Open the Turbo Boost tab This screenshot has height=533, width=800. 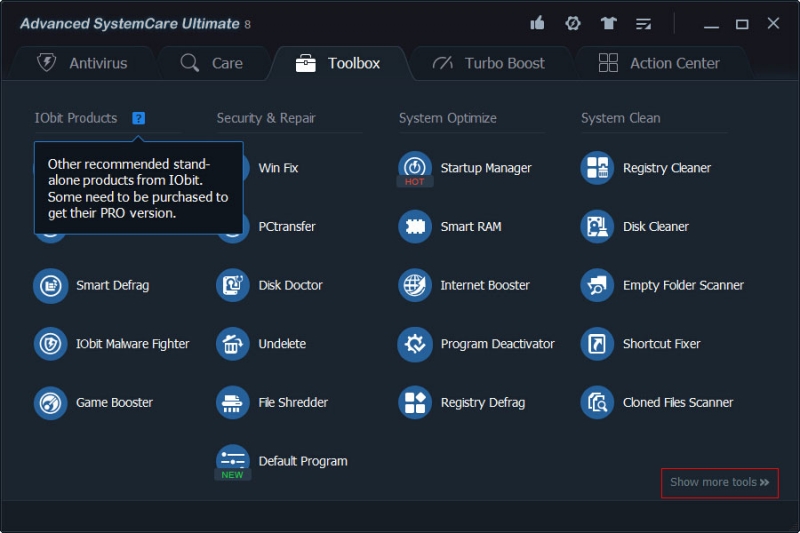[x=489, y=63]
